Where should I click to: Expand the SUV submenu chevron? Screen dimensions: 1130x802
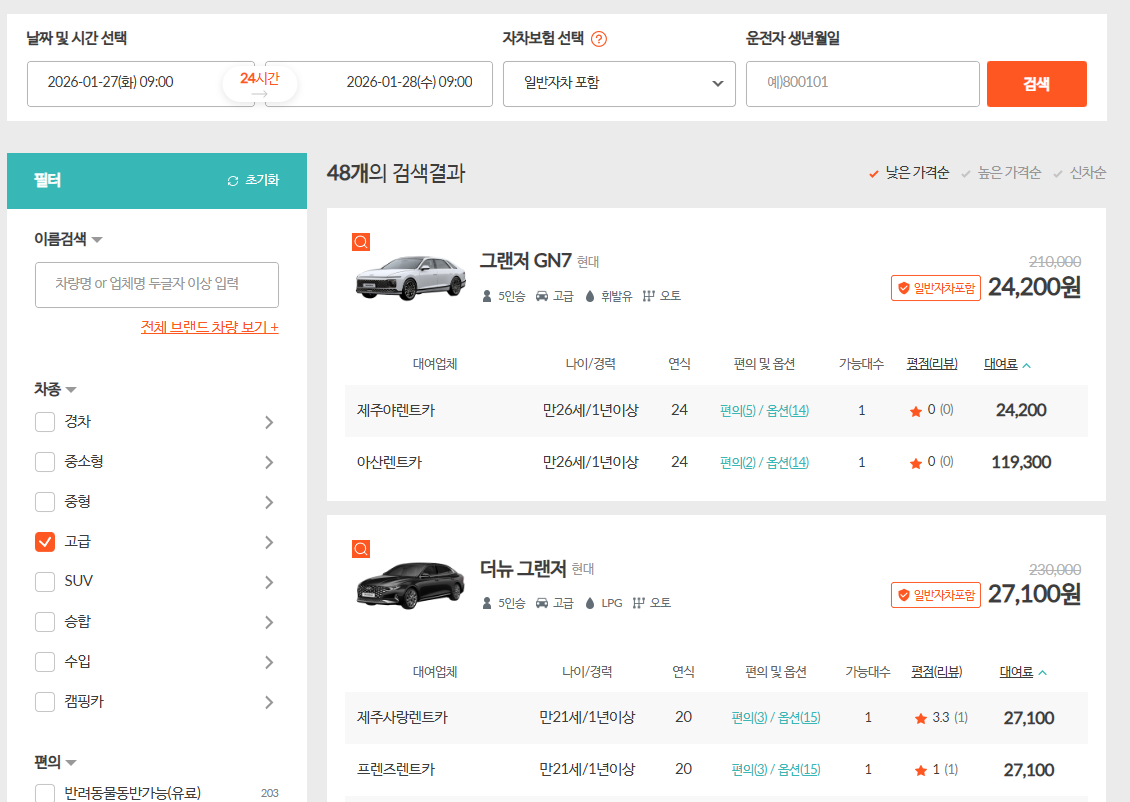pos(269,582)
